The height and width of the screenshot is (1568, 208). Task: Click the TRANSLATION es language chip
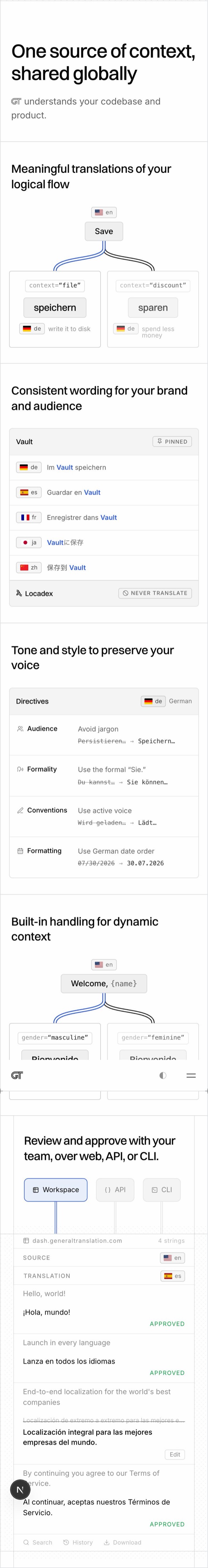[x=173, y=1276]
